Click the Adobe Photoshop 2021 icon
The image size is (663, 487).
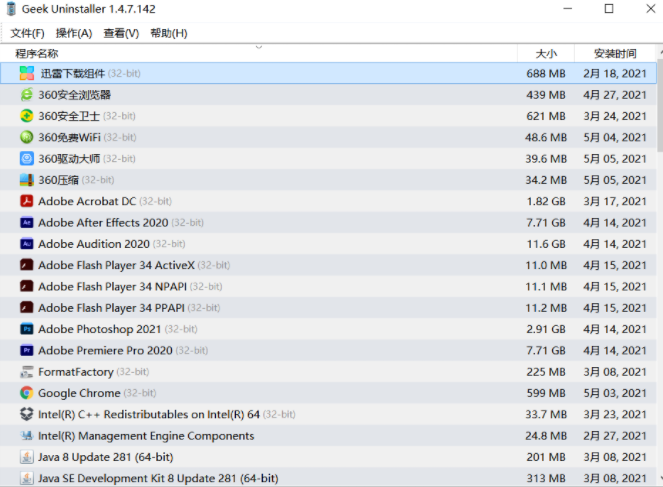[27, 329]
